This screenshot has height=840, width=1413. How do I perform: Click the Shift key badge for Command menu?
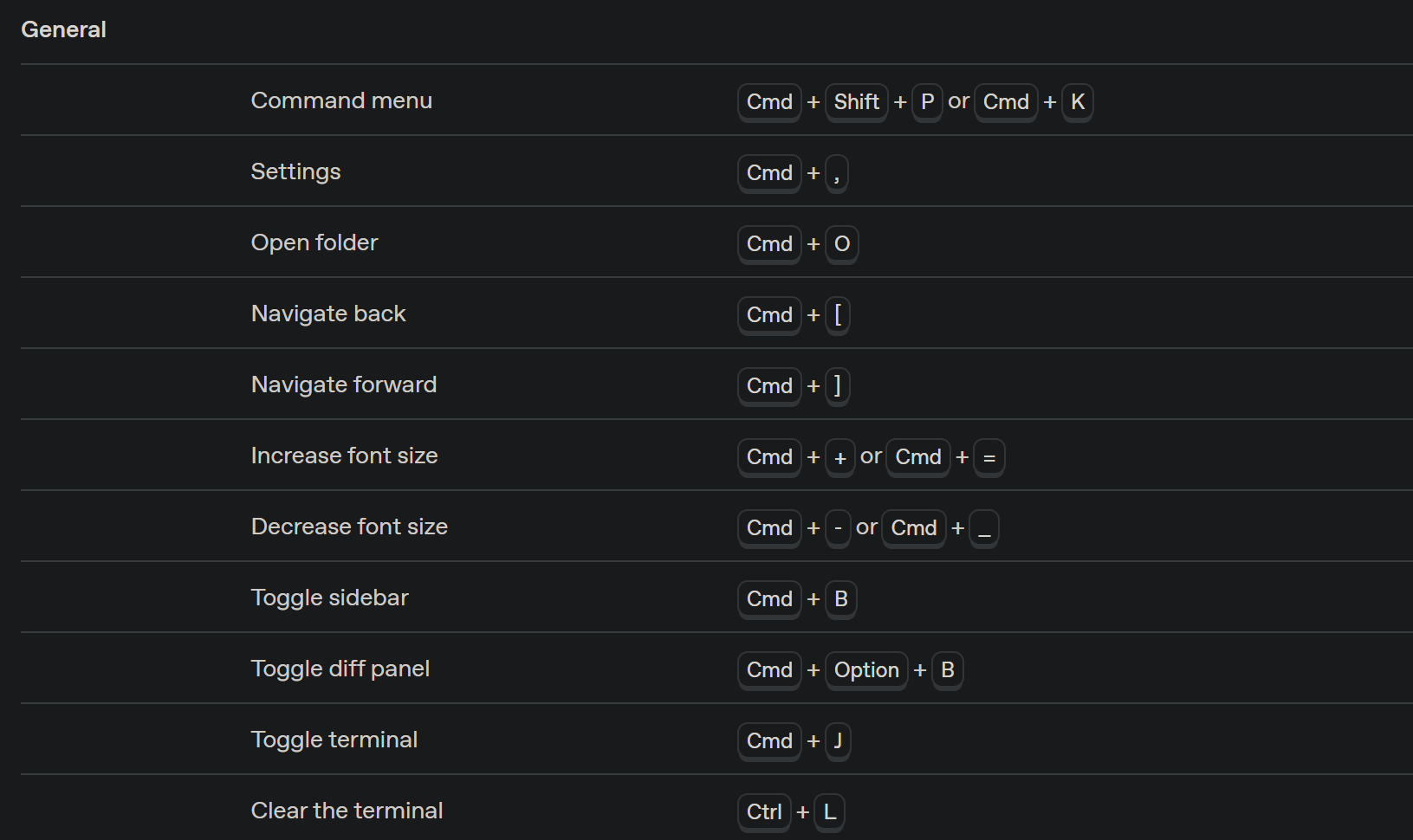click(x=856, y=102)
